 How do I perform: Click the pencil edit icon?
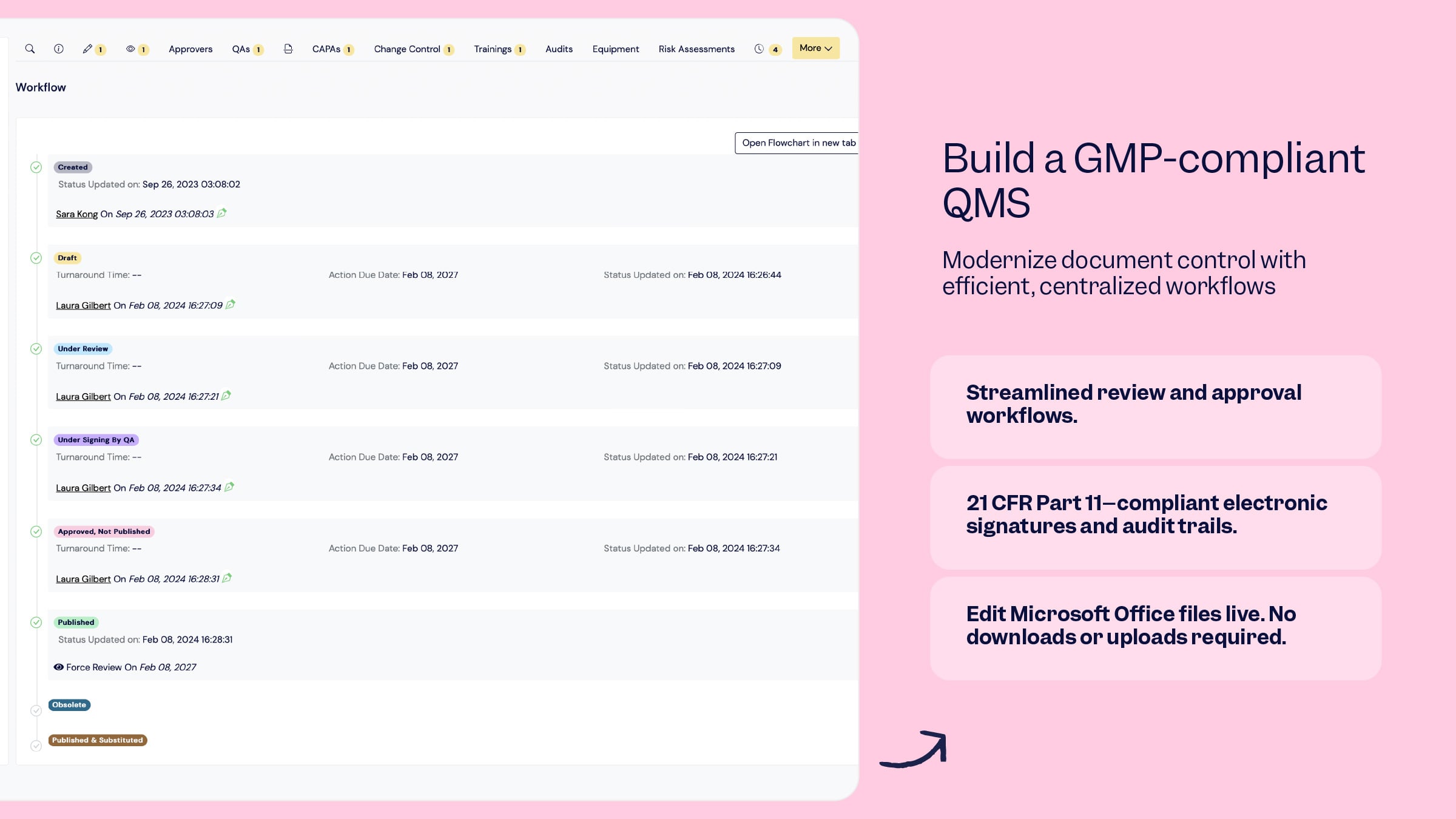coord(87,49)
